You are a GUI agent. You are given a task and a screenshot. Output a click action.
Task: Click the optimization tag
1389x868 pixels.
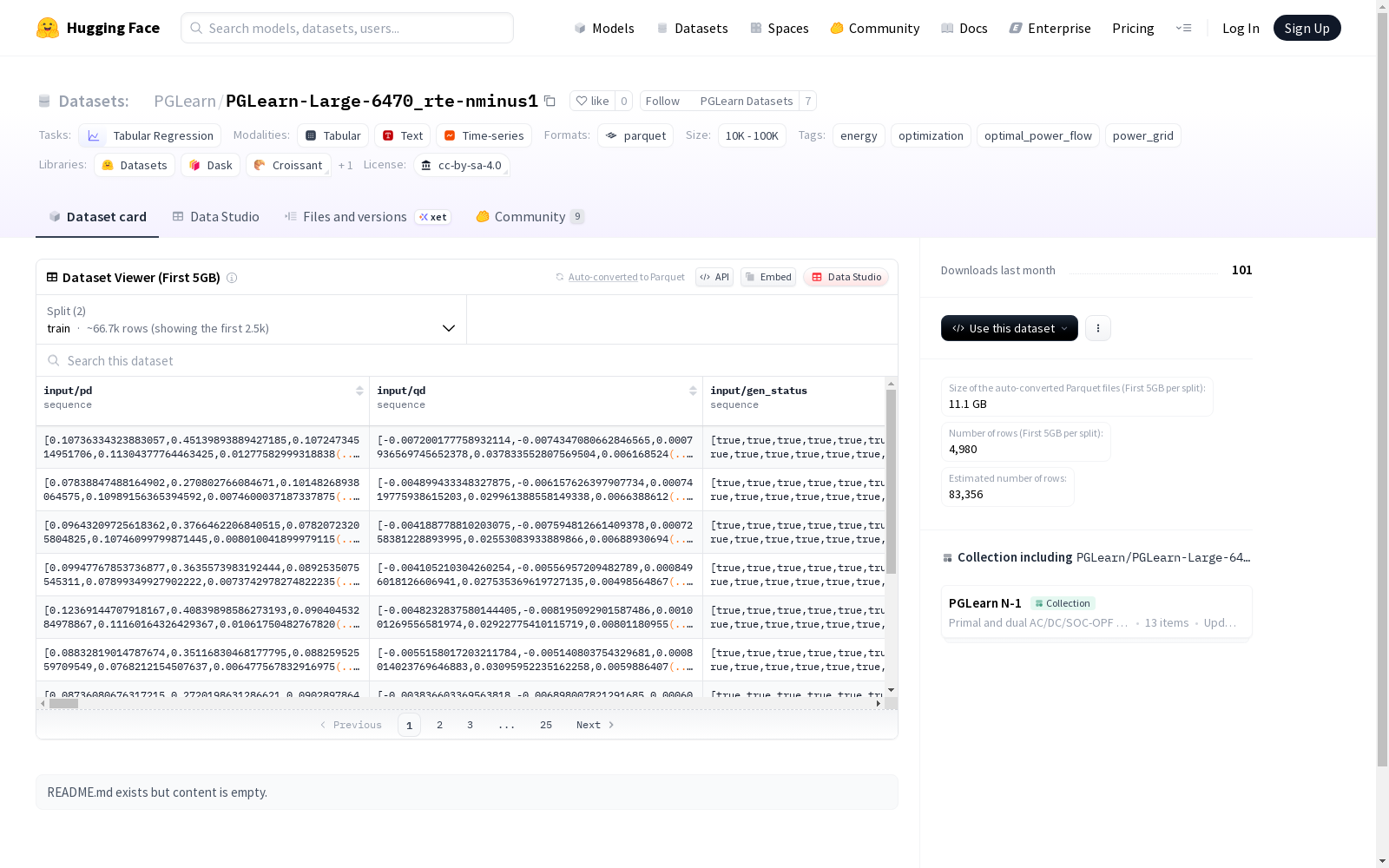[931, 135]
